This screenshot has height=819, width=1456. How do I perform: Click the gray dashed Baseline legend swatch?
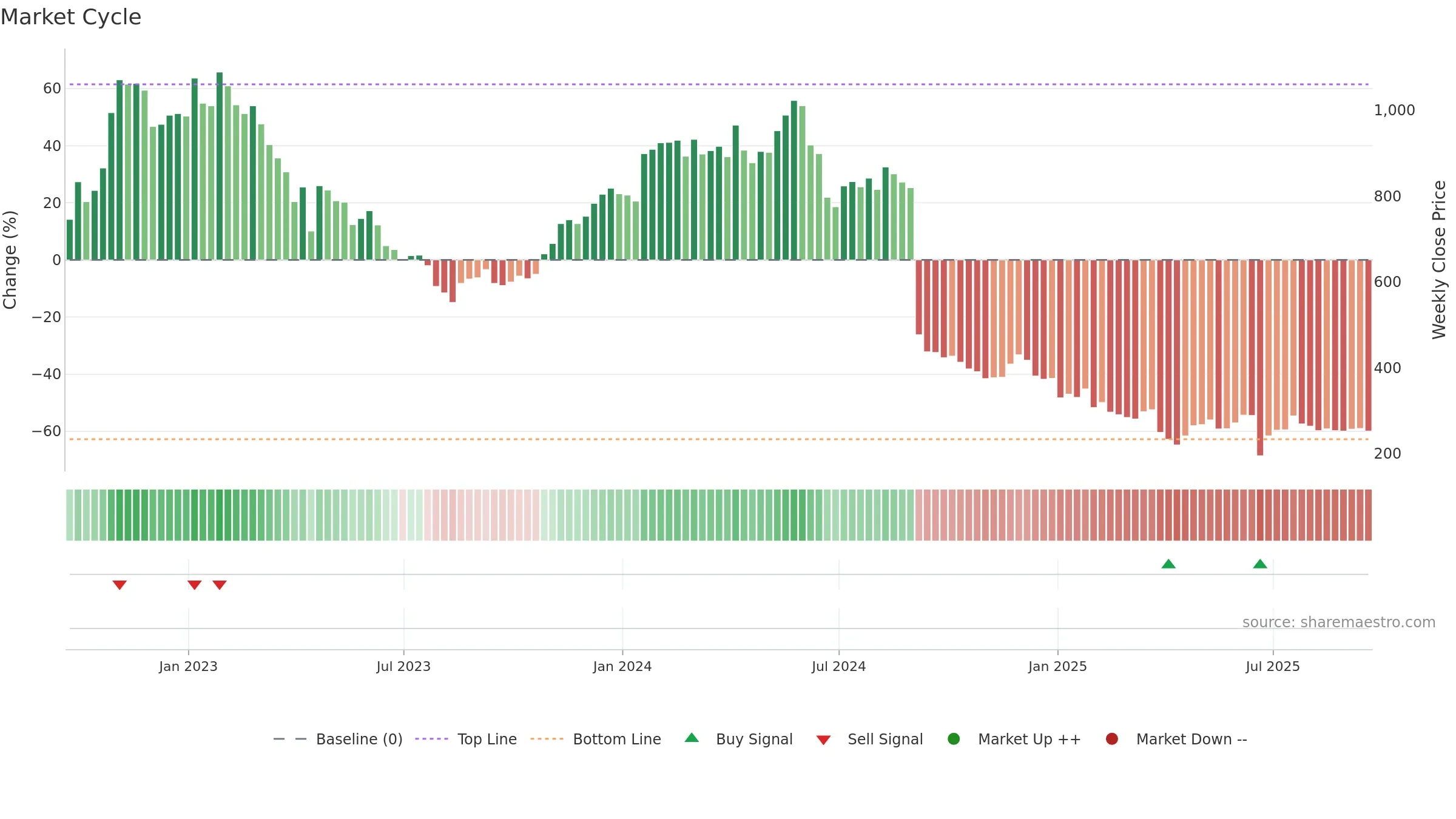[x=290, y=739]
